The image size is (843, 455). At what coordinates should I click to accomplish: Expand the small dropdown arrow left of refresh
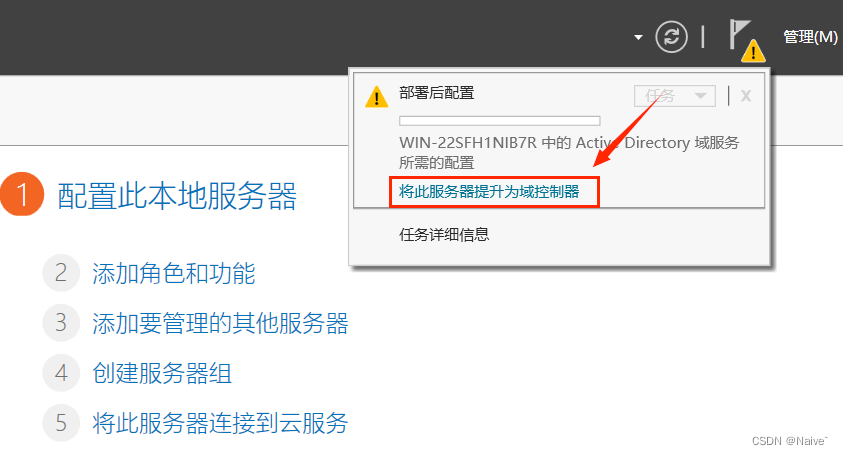(x=638, y=37)
